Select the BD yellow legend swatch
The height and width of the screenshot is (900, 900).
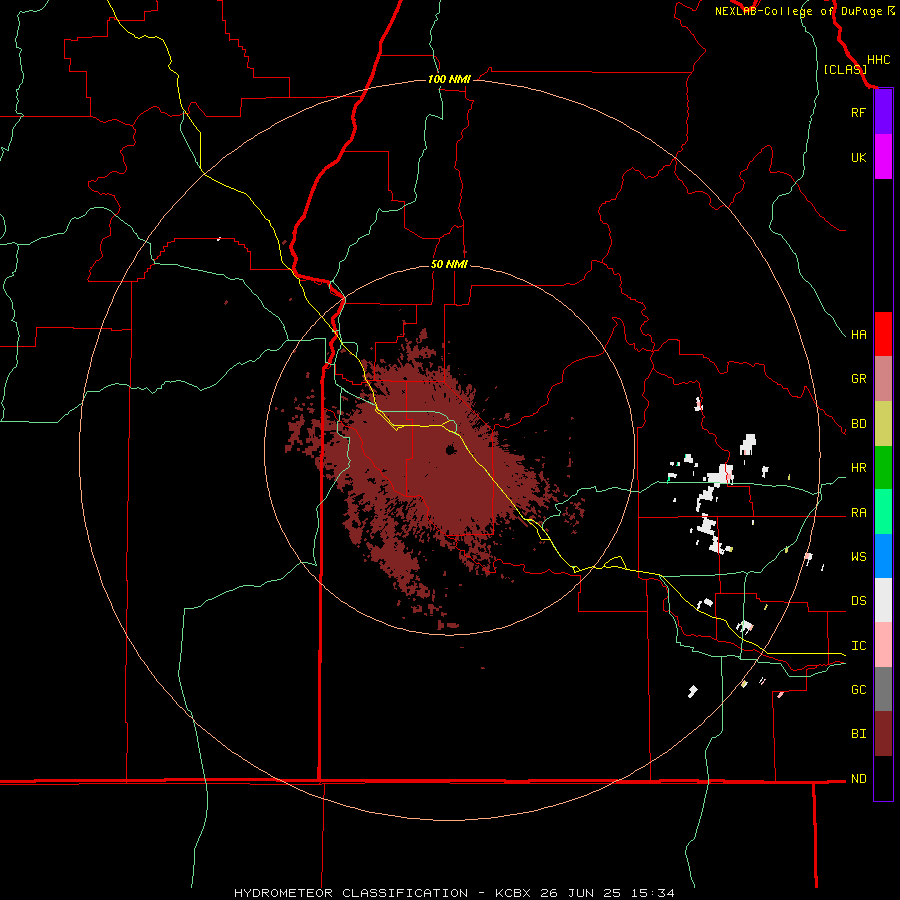[x=883, y=424]
